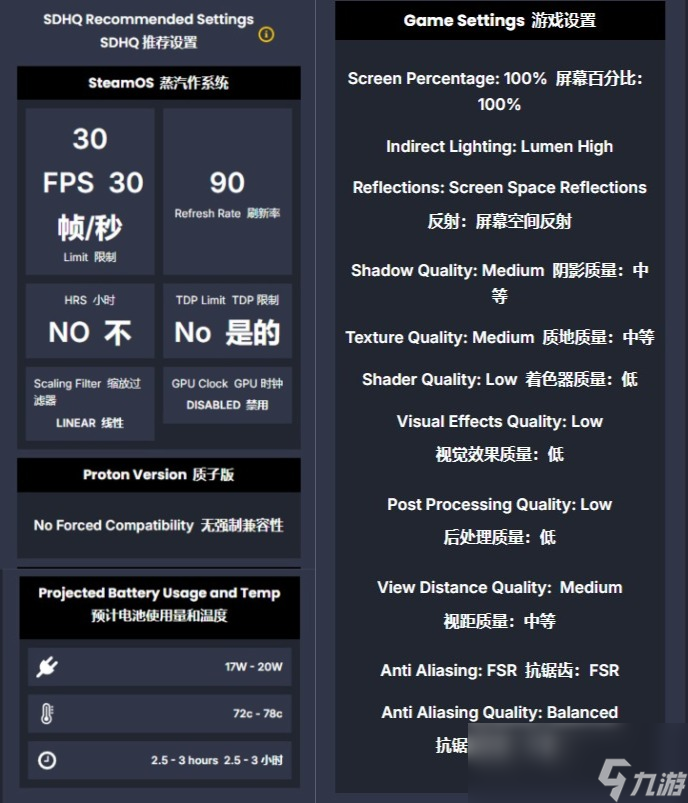
Task: Click the Projected Battery Usage and Temp header
Action: (159, 604)
